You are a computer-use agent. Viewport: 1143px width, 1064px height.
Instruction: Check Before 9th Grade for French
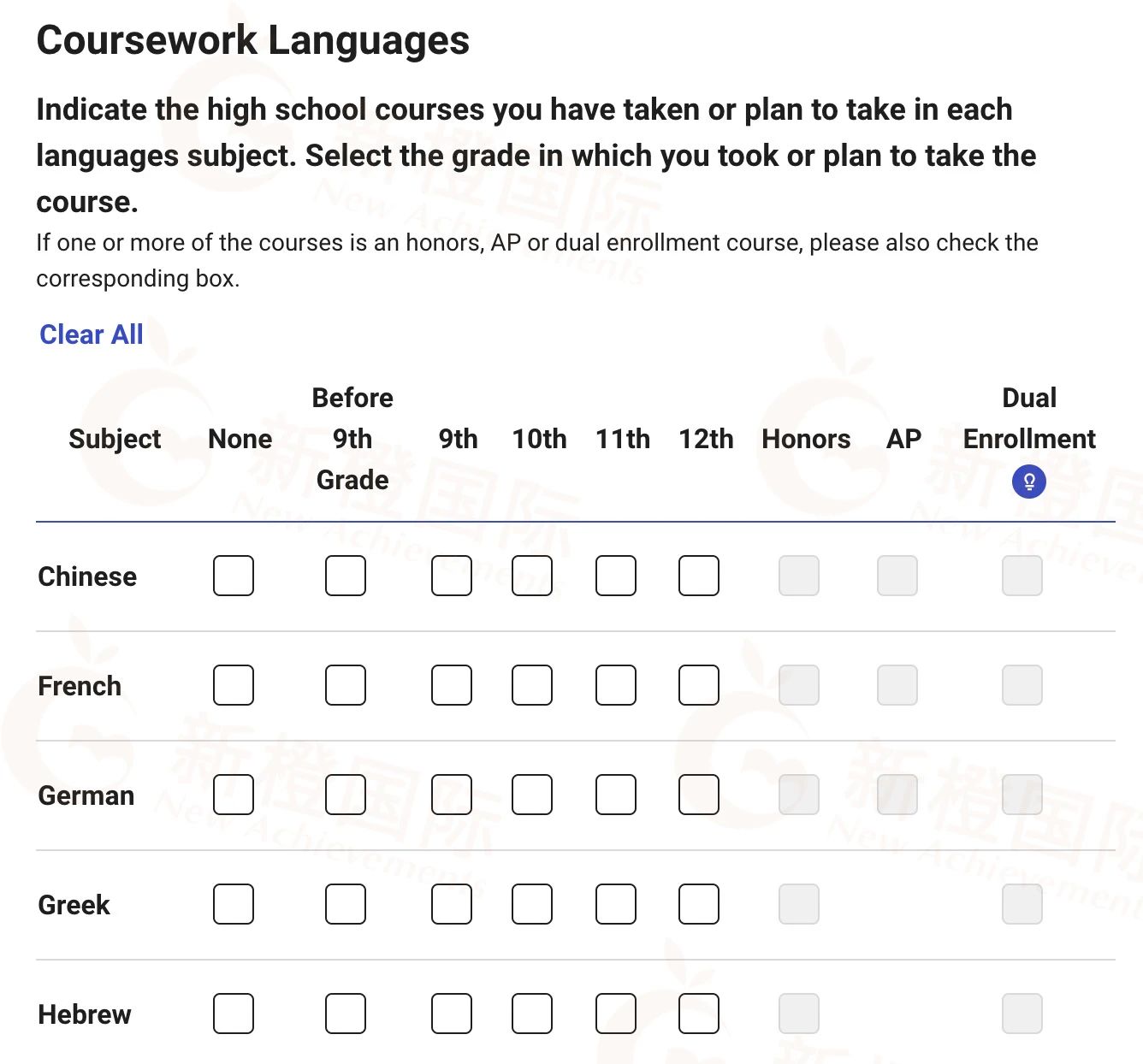tap(346, 685)
